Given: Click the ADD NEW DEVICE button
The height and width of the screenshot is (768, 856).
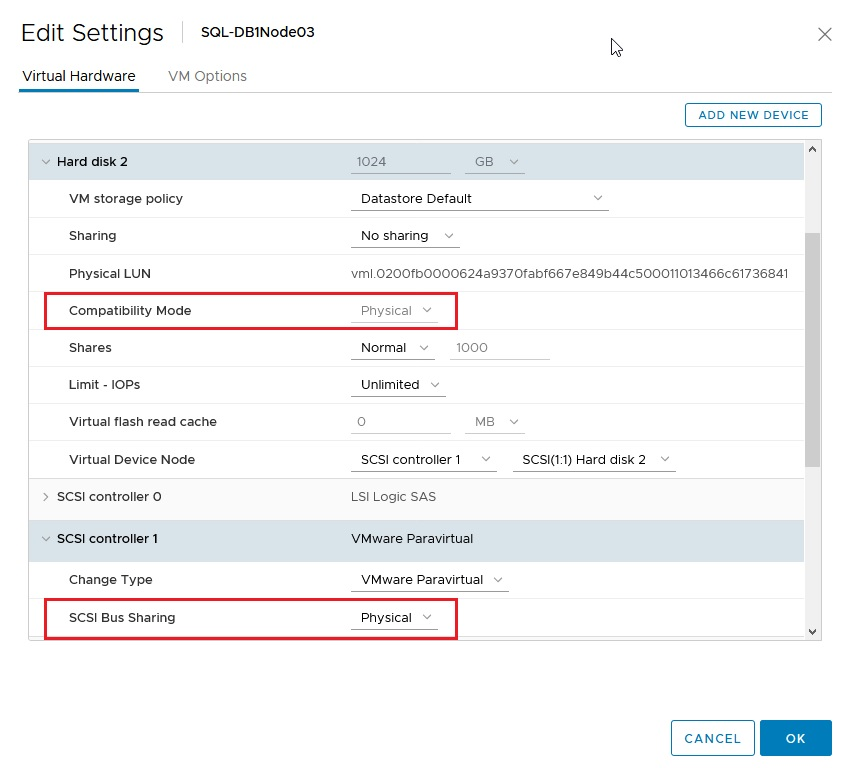Looking at the screenshot, I should 753,115.
